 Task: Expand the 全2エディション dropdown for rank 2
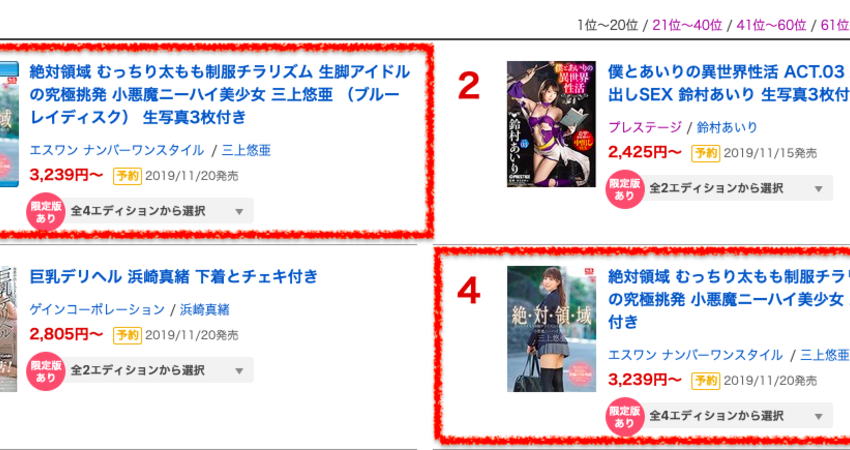pos(737,188)
